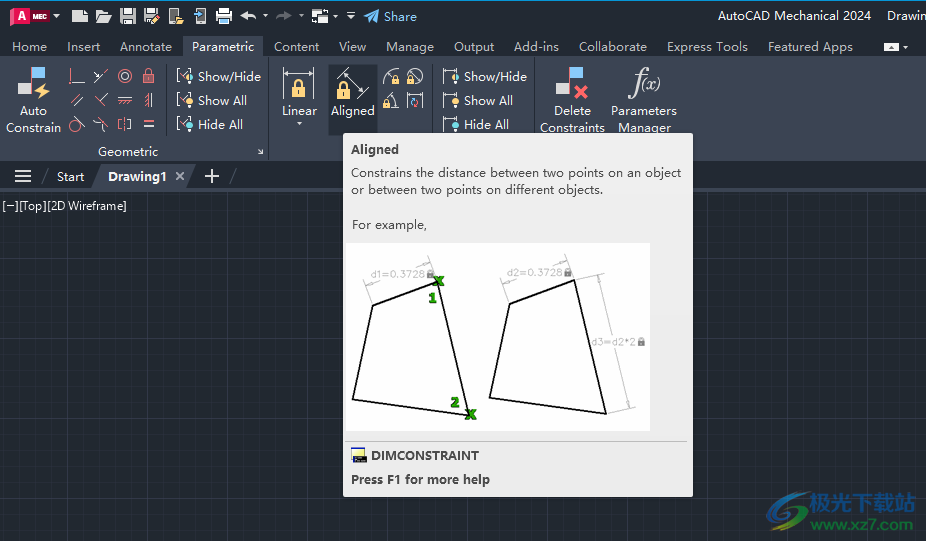This screenshot has height=541, width=926.
Task: Select the Radius dimensional constraint
Action: (391, 76)
